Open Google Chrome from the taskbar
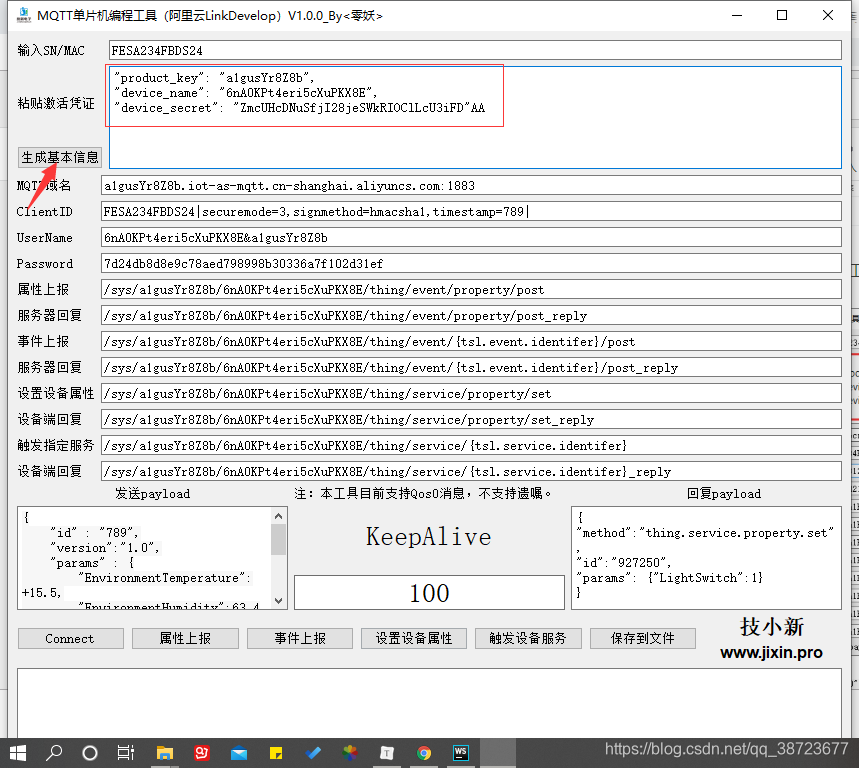Viewport: 859px width, 768px height. [x=423, y=753]
